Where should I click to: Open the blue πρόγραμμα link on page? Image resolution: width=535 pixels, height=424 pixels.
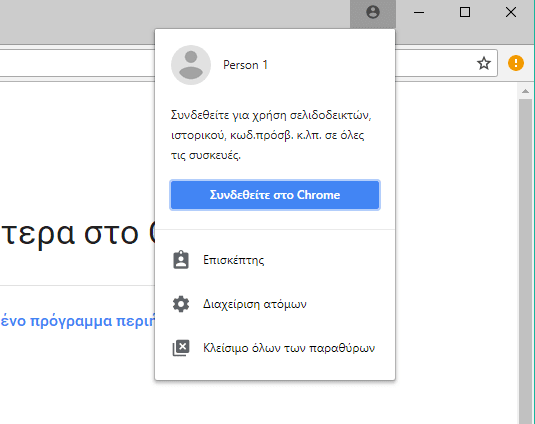(78, 321)
